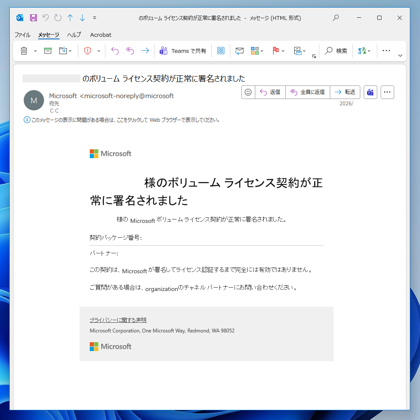
Task: Click the ribbon Reply All icon
Action: coord(130,51)
